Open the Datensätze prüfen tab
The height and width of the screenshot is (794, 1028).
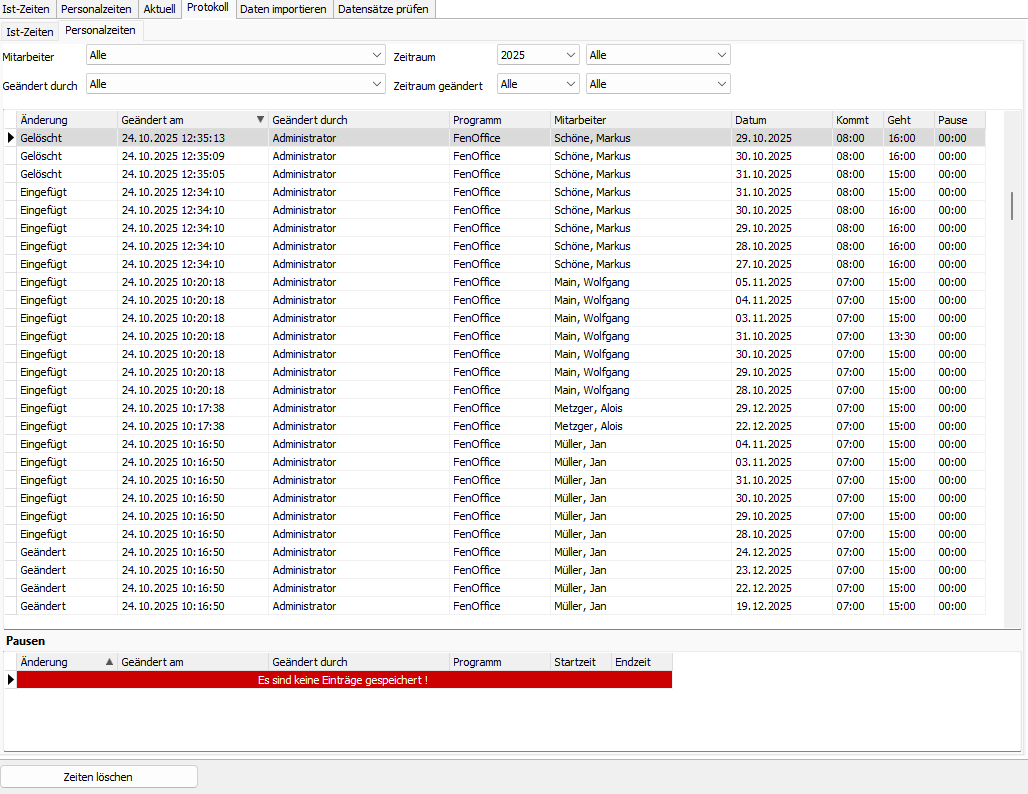[x=383, y=9]
